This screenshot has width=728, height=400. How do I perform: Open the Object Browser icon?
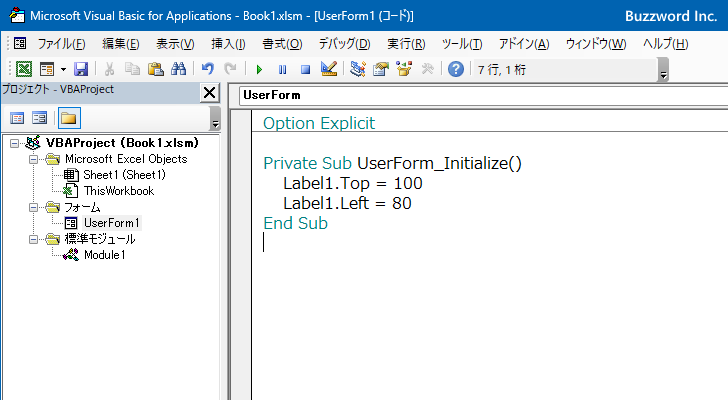[x=404, y=69]
